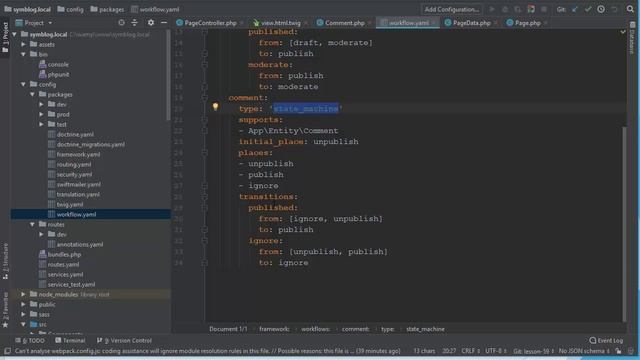Hide the Project panel with minus icon
The image size is (640, 360).
[164, 23]
